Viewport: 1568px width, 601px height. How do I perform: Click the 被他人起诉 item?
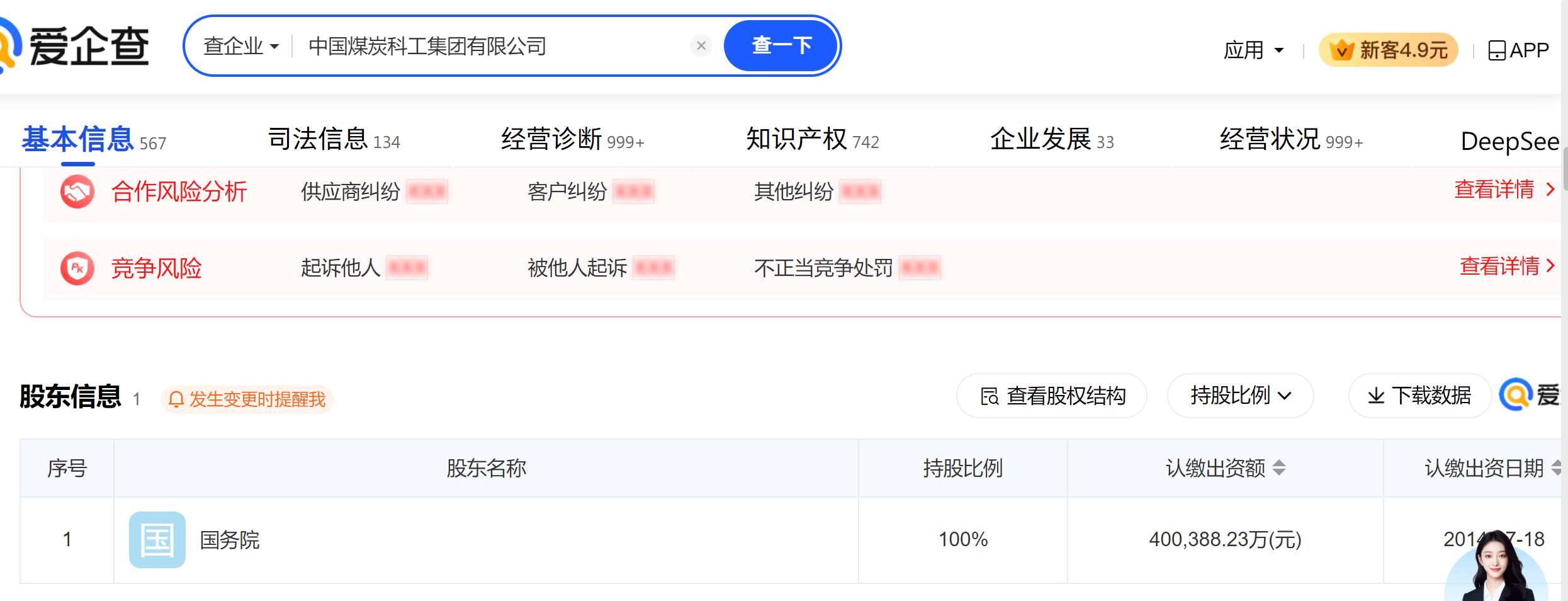tap(601, 268)
